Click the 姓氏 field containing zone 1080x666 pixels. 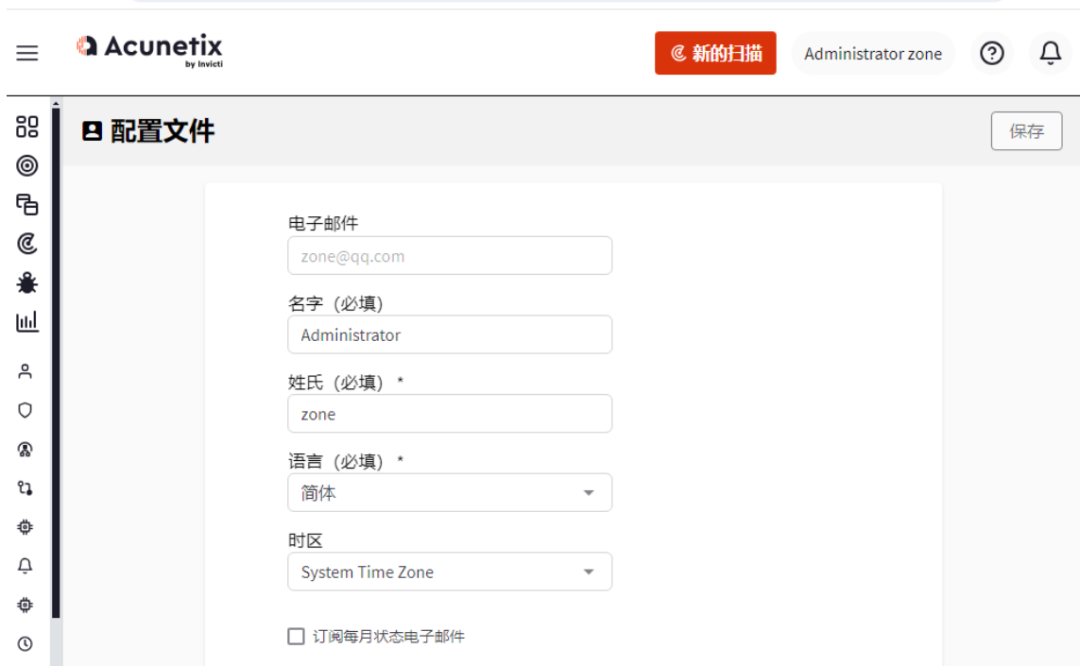pyautogui.click(x=450, y=414)
